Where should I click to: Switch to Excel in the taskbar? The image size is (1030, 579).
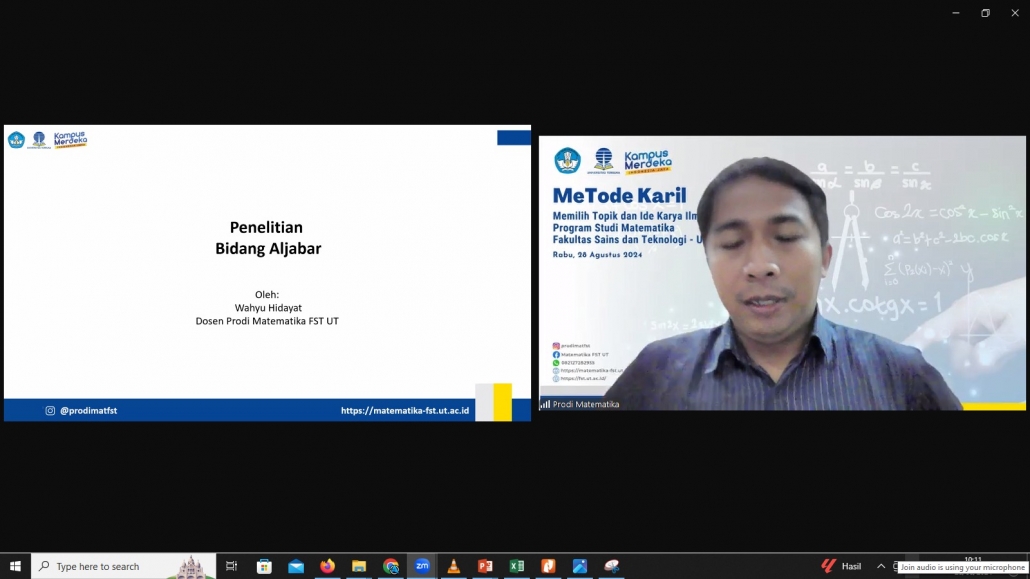[516, 566]
